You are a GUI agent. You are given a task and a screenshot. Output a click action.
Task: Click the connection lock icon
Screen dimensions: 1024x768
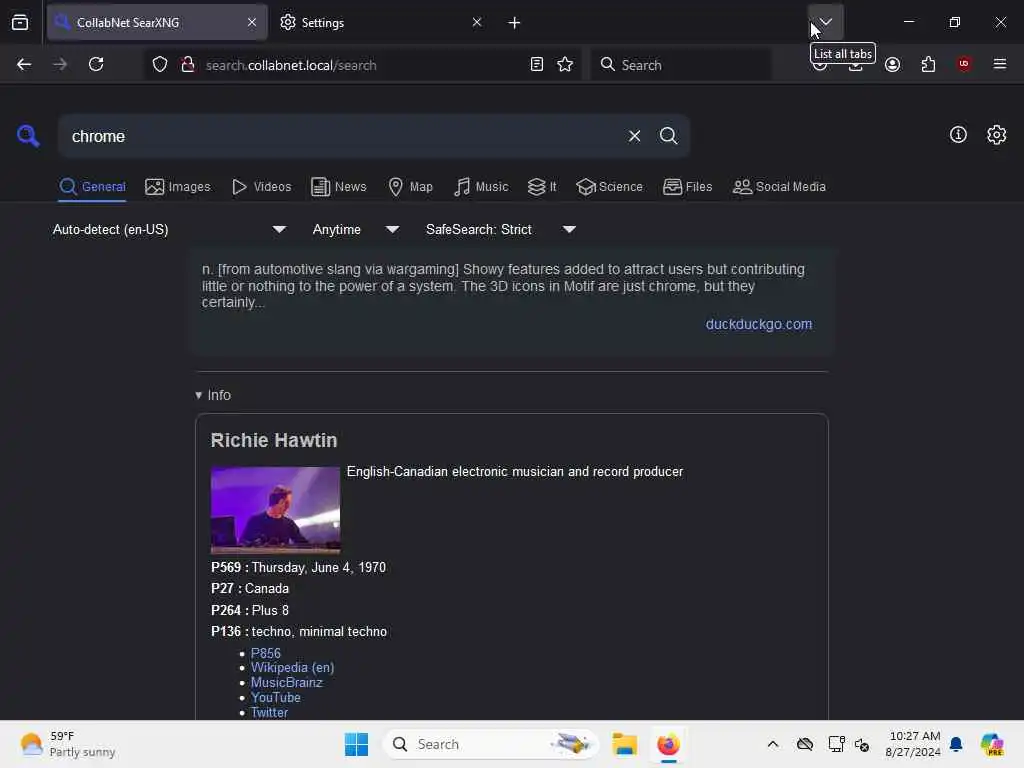click(x=188, y=64)
